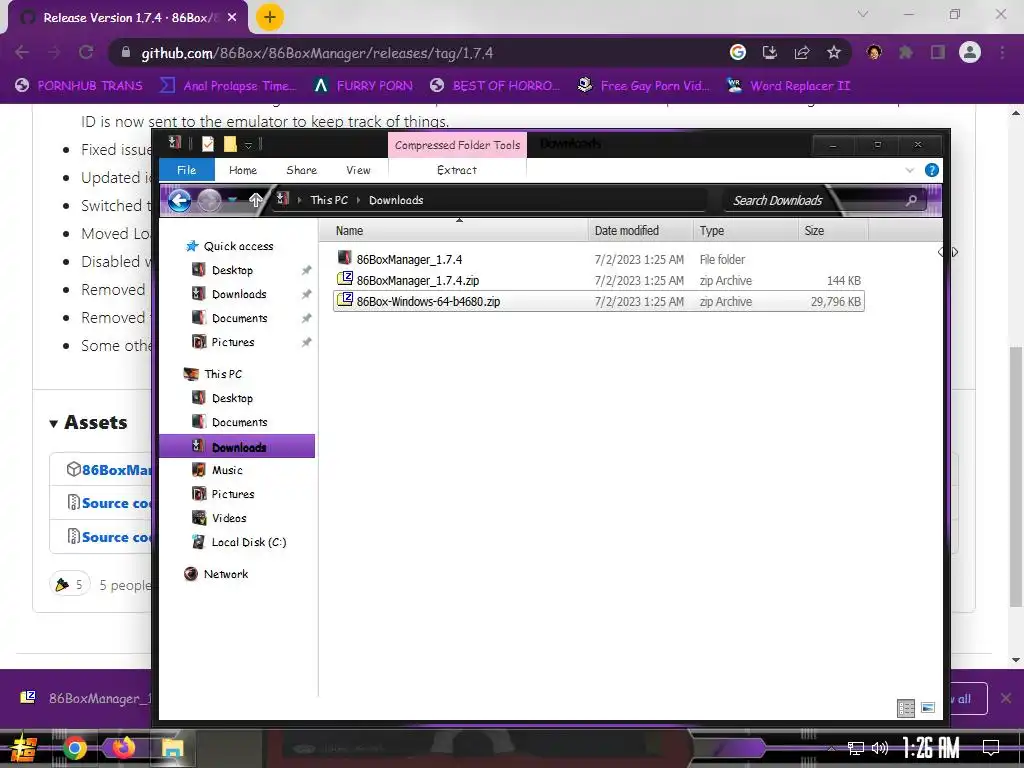Open volume control in system tray
Screen dimensions: 1024x768
tap(880, 748)
